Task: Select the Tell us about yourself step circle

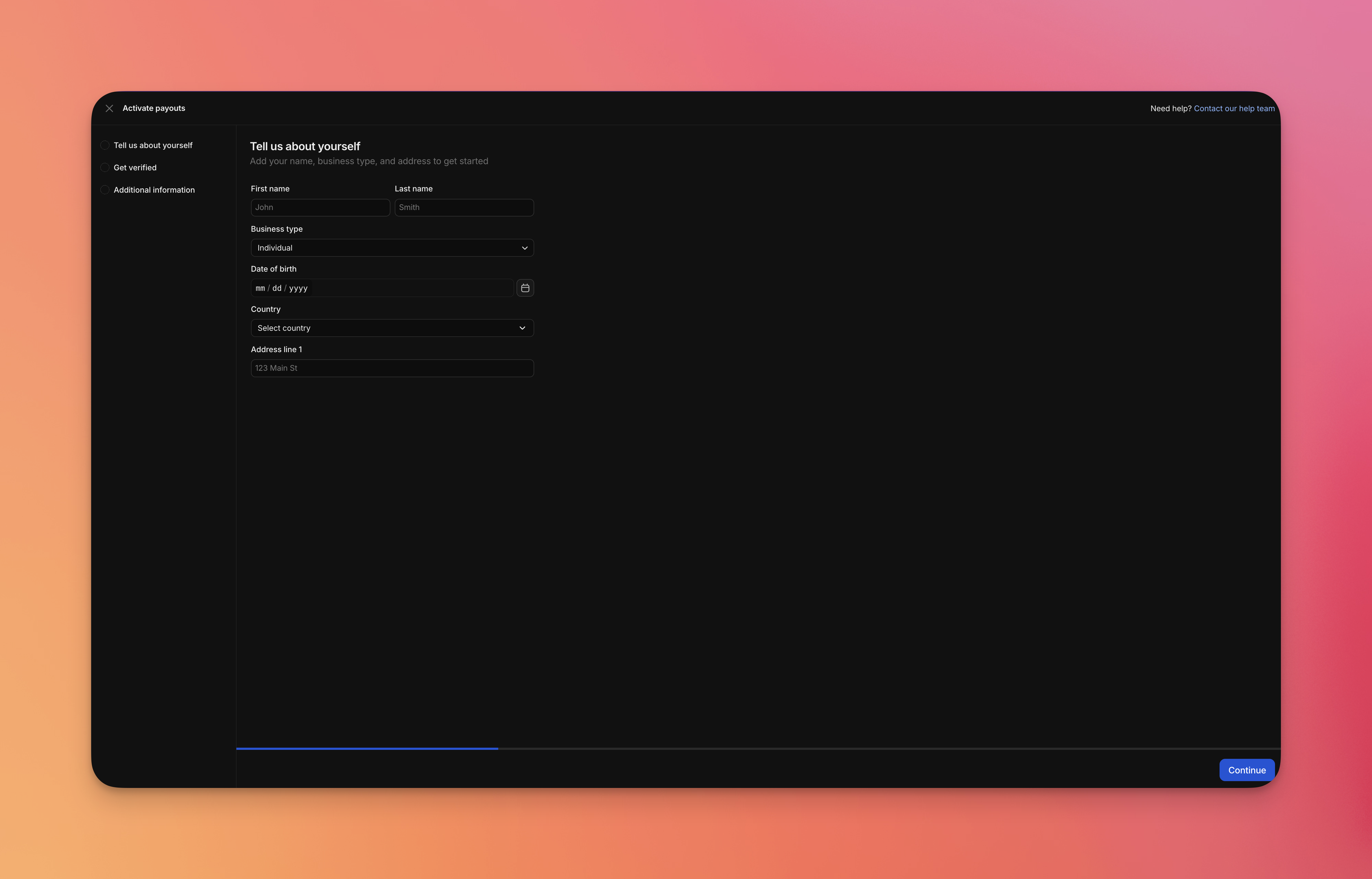Action: pyautogui.click(x=104, y=145)
